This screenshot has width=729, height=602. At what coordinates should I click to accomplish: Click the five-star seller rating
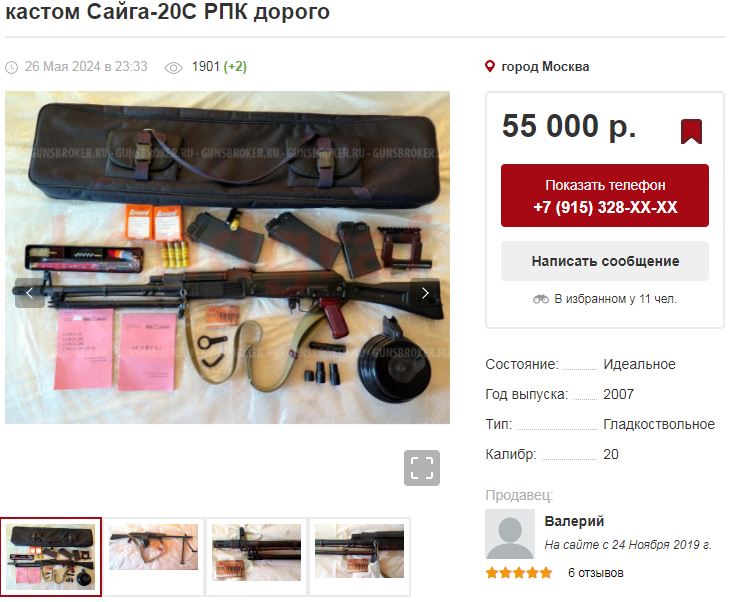pos(519,573)
